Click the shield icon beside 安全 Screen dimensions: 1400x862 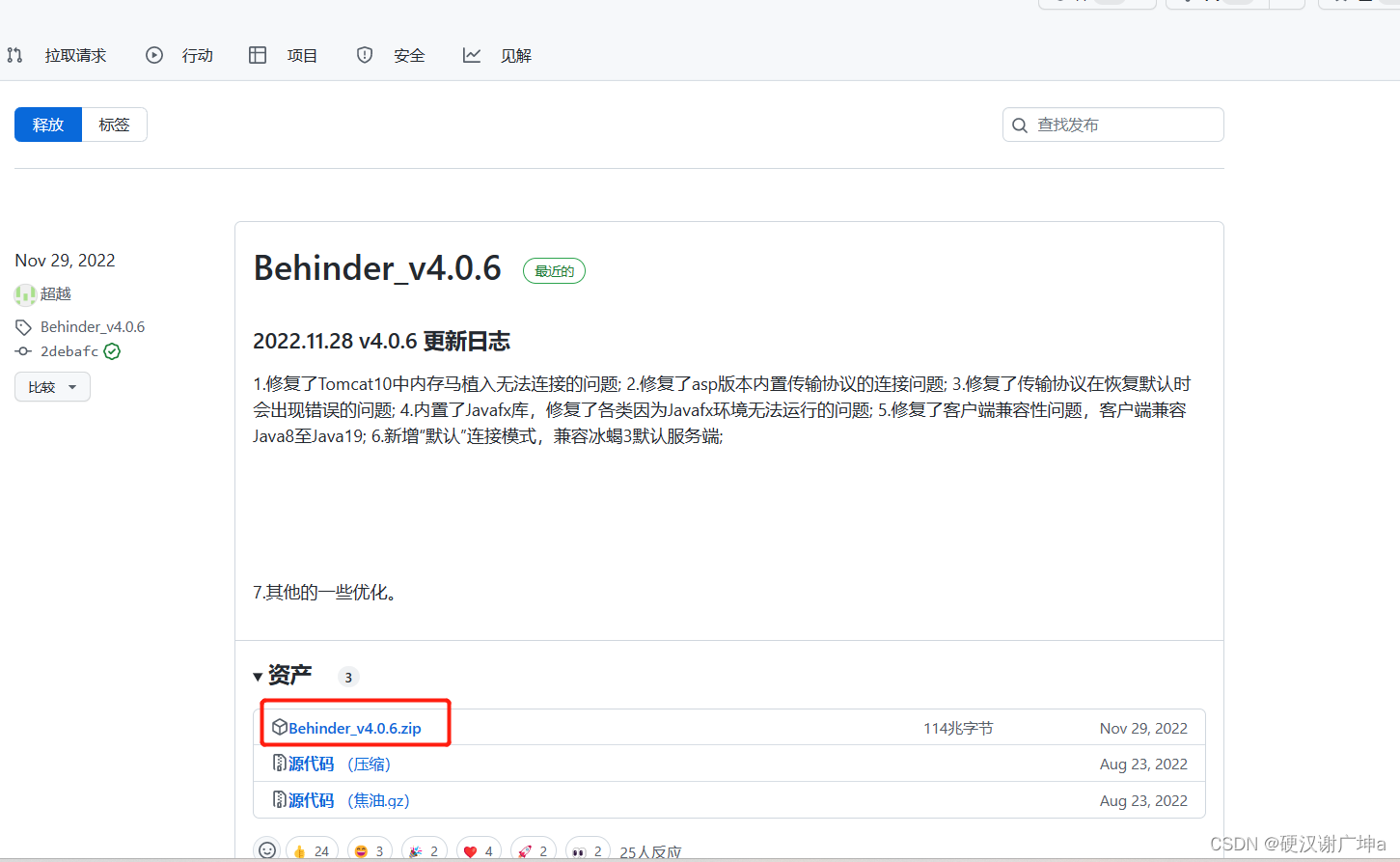tap(365, 55)
